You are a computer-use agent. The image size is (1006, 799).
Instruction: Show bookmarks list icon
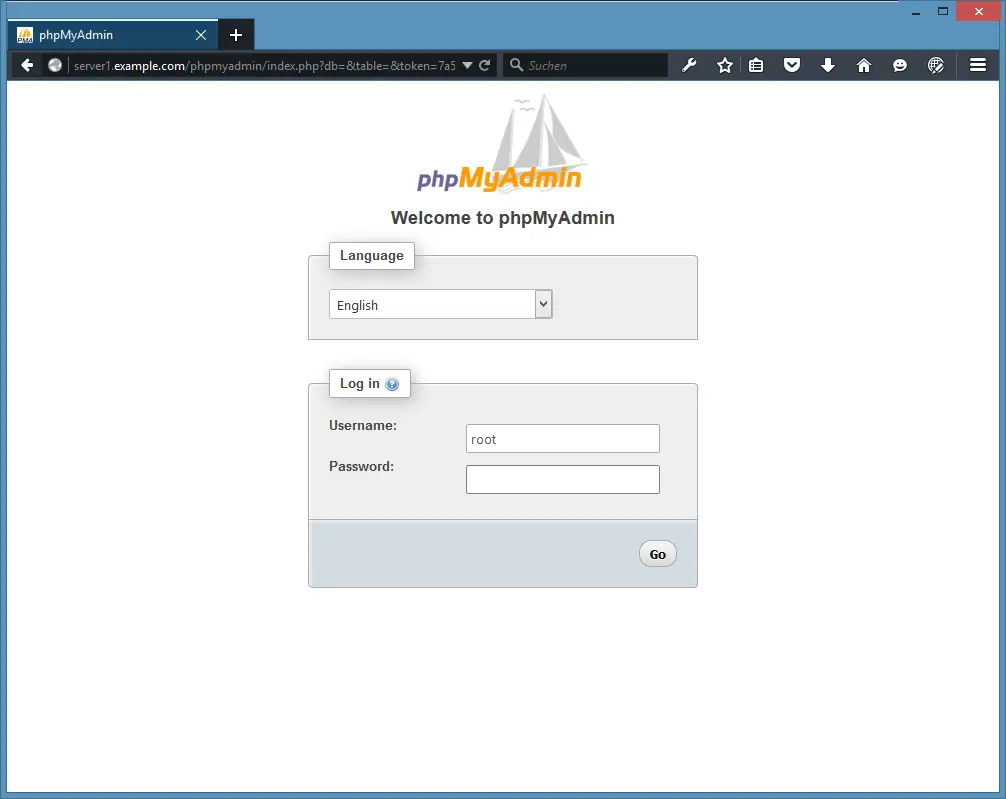[x=756, y=65]
